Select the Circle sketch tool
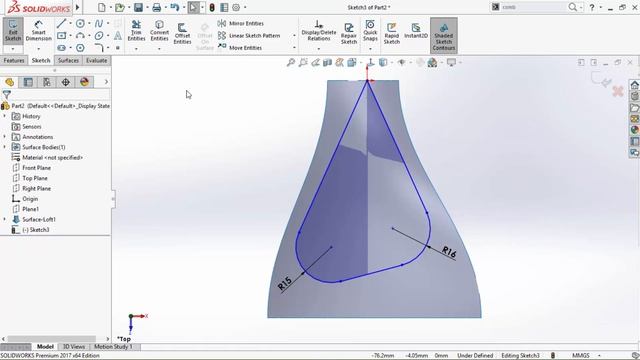 (x=80, y=24)
